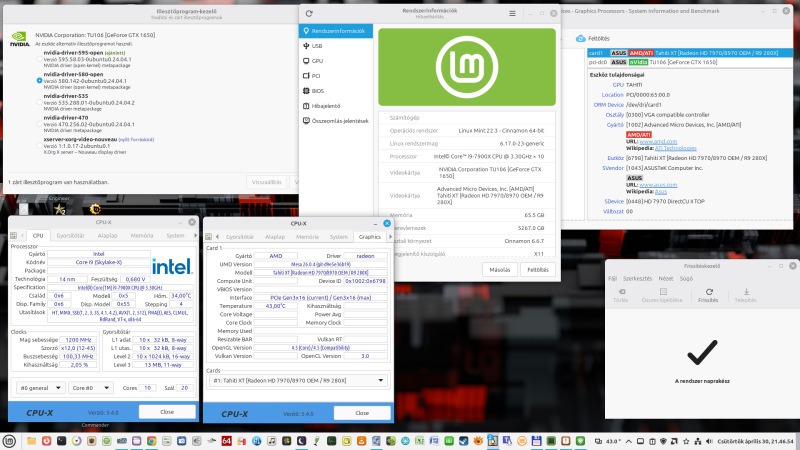Click Feltöltés cloud button in hardware info window
Screen dimensions: 800x450
(593, 39)
